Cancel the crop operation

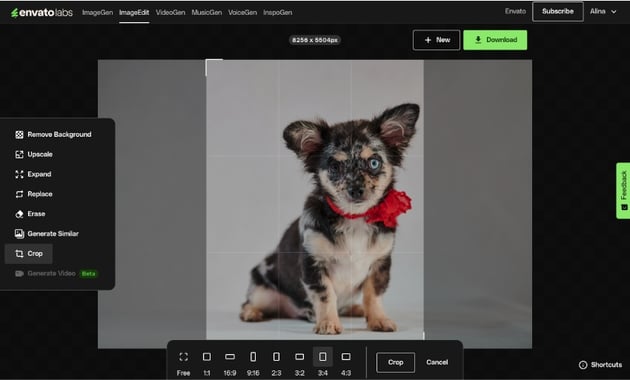click(437, 362)
